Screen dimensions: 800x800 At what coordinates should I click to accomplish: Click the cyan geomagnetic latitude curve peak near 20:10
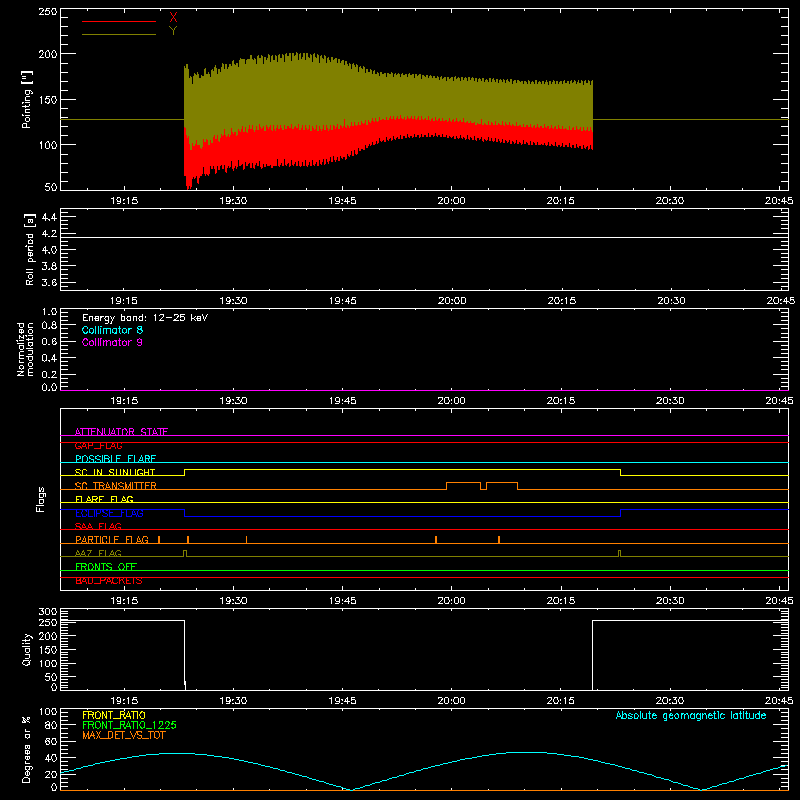click(526, 753)
